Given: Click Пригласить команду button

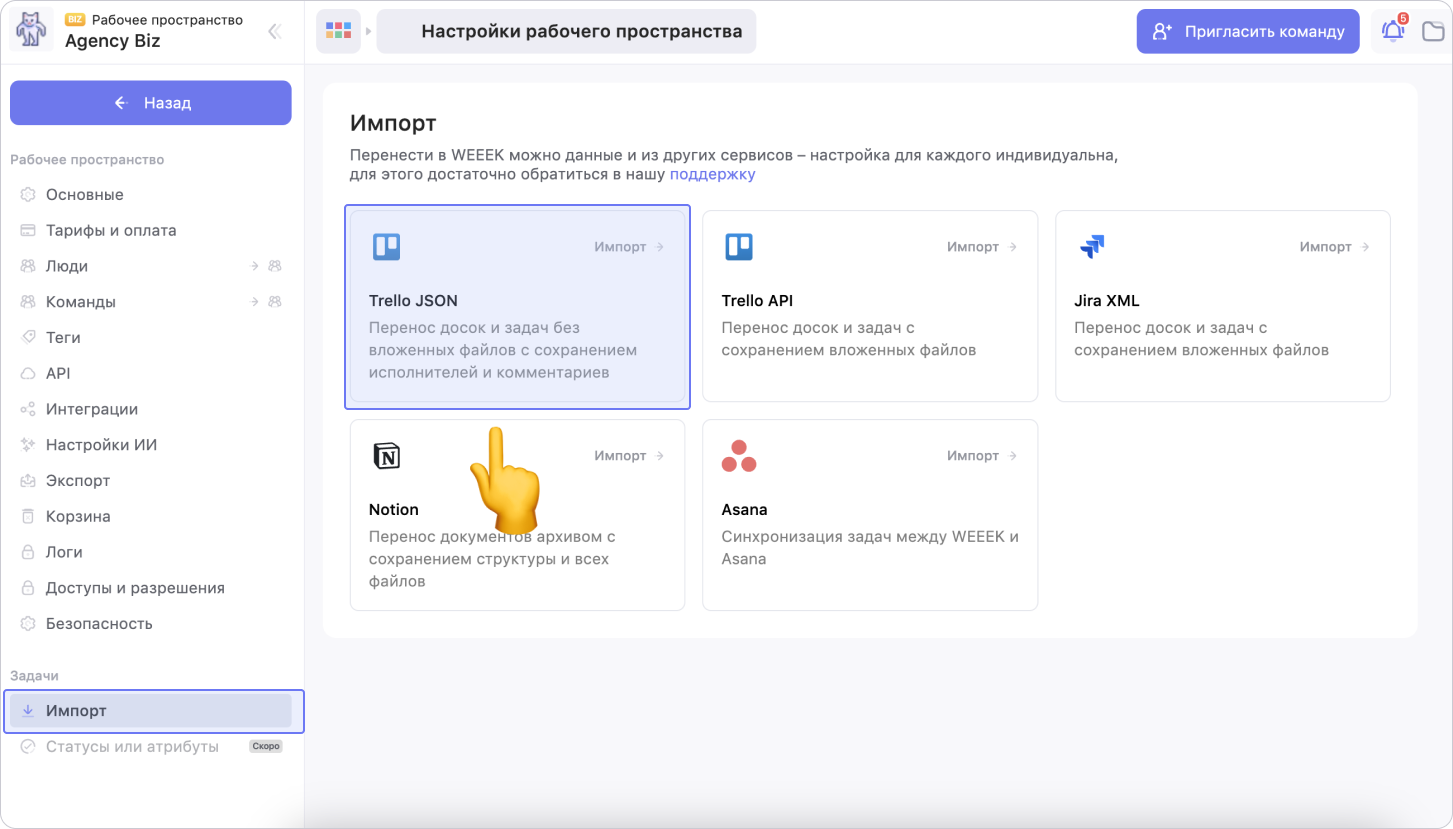Looking at the screenshot, I should point(1247,31).
